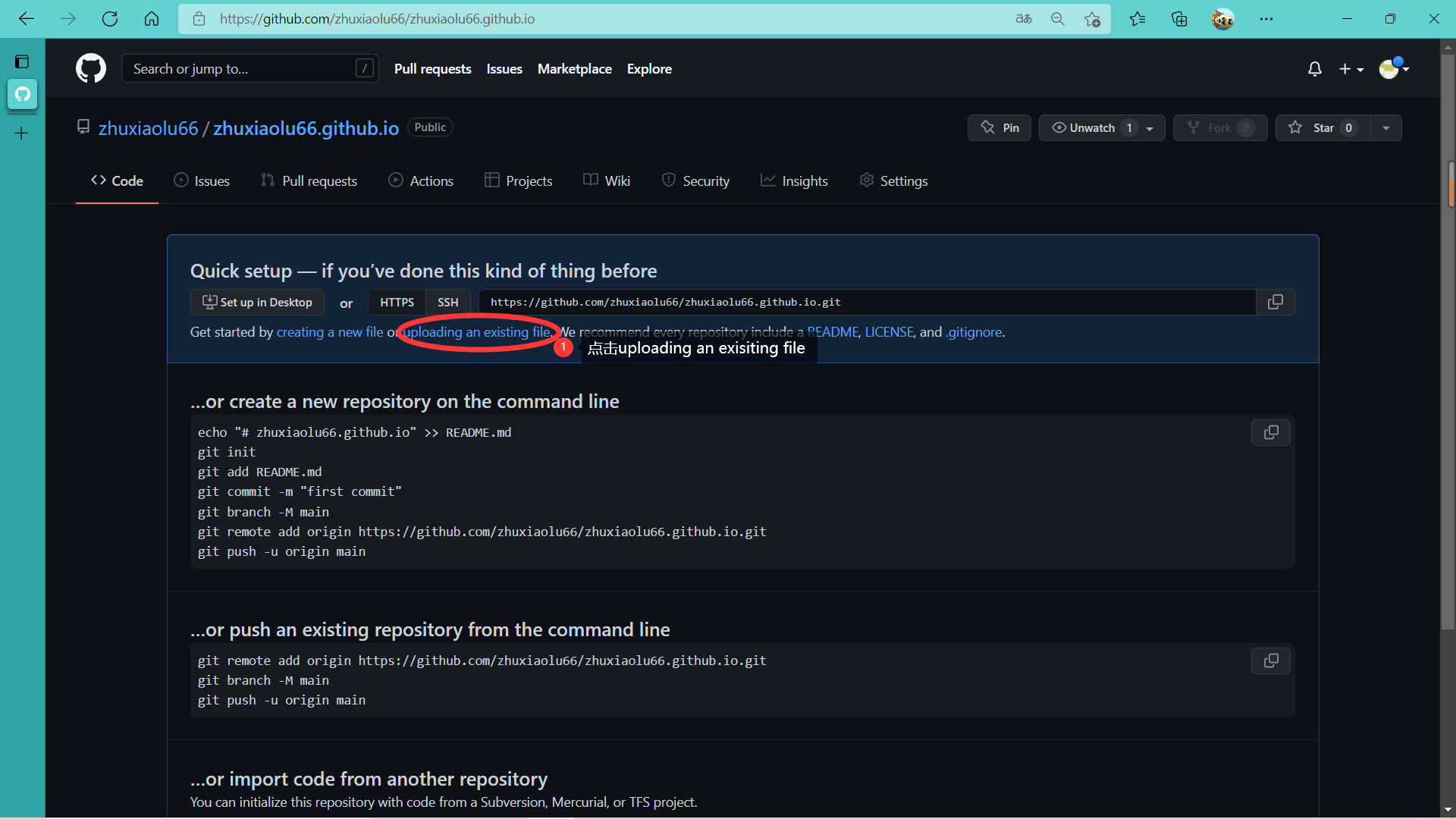Click the browser address bar URL
Image resolution: width=1456 pixels, height=819 pixels.
tap(378, 19)
